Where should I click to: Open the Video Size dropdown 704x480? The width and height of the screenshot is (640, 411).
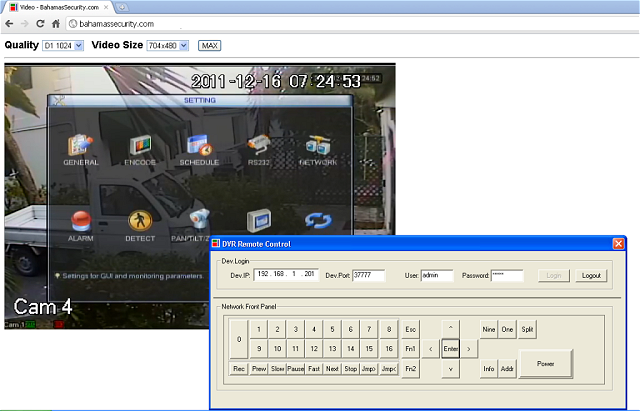pyautogui.click(x=168, y=46)
